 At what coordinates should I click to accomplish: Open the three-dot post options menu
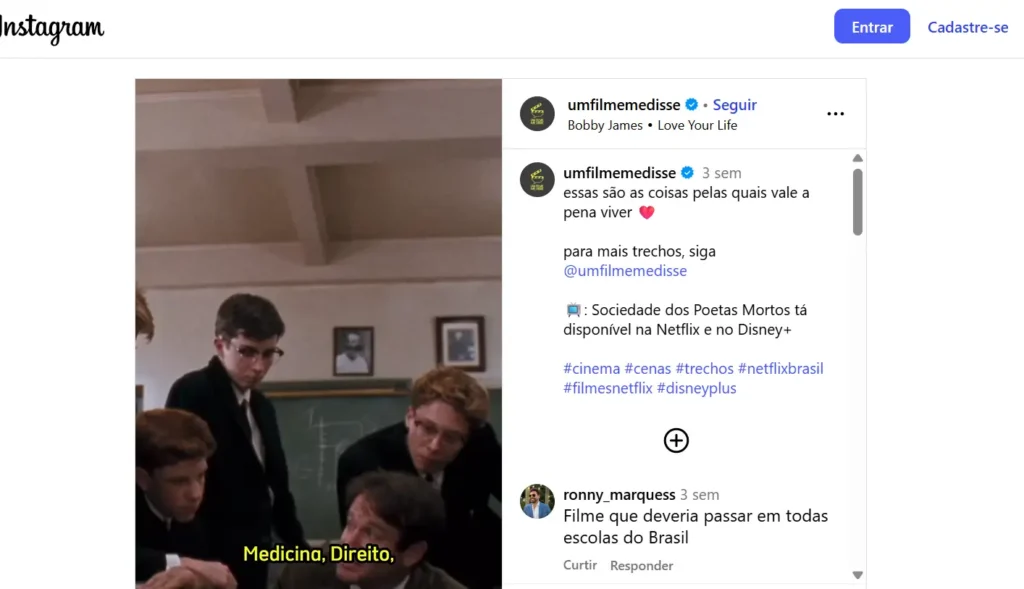point(835,114)
